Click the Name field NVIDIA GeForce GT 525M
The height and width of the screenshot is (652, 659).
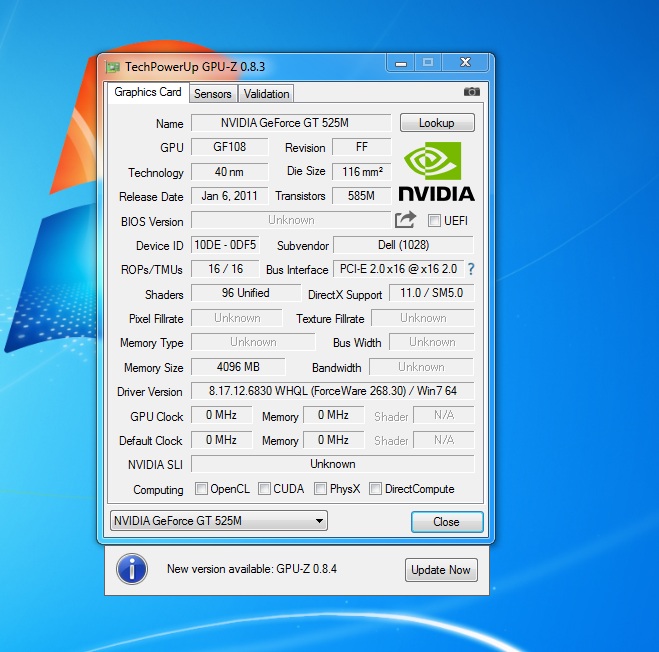291,123
